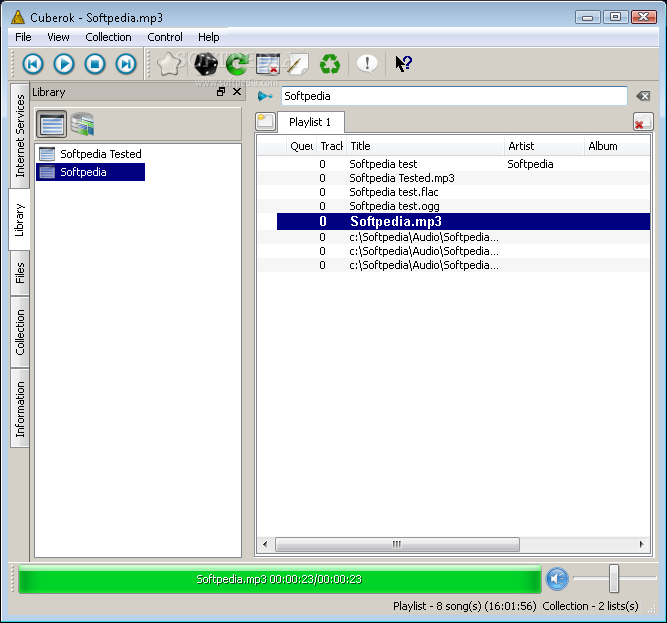Click the clear playlist toolbar icon
This screenshot has height=623, width=667.
[x=268, y=64]
